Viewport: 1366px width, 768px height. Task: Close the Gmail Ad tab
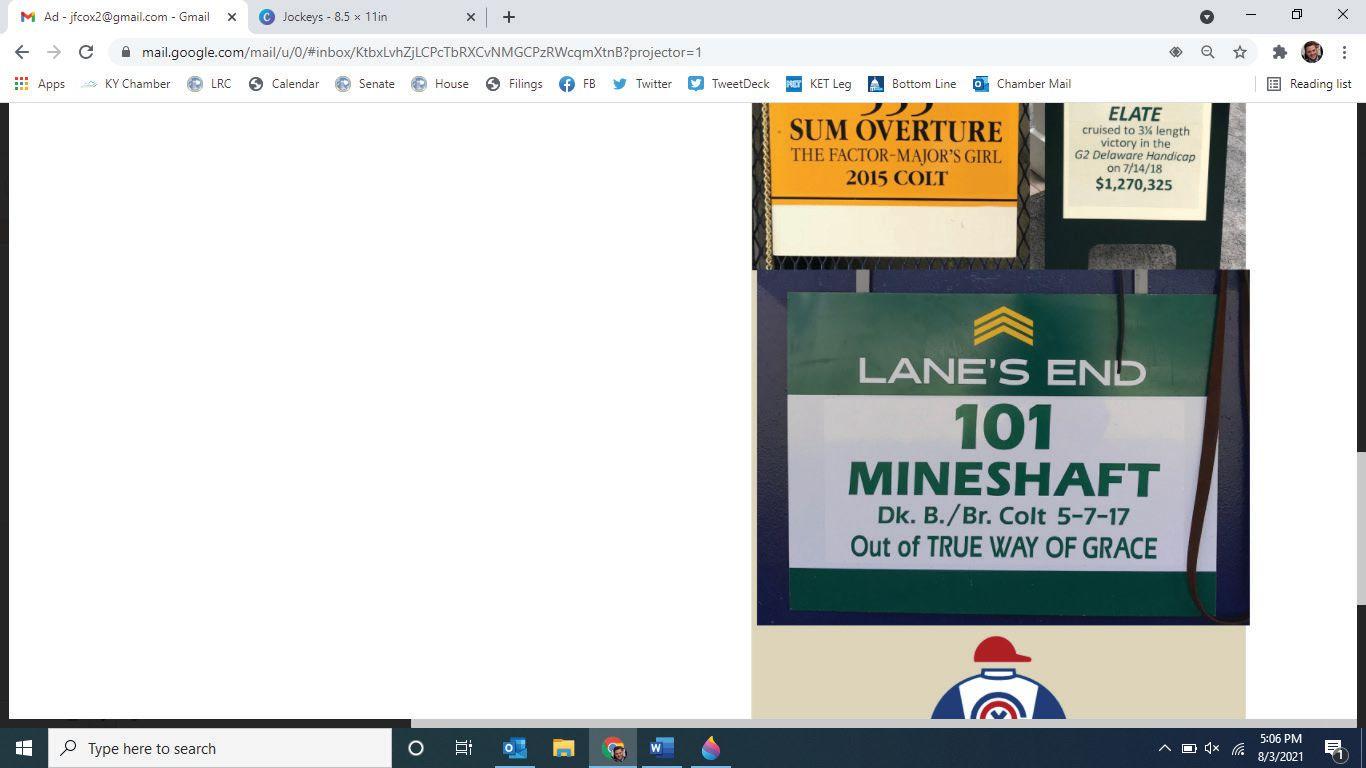pos(232,17)
